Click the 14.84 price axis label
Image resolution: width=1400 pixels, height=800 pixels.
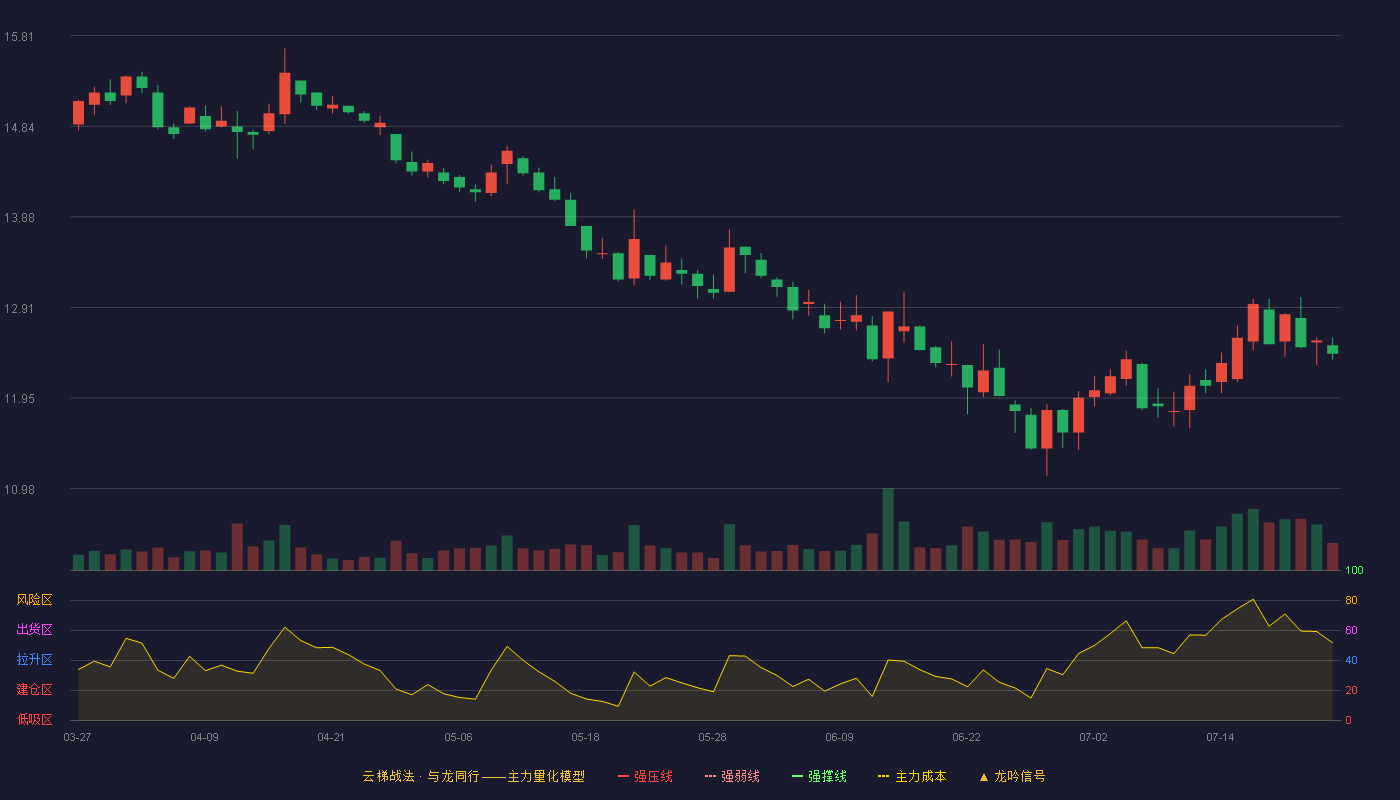[18, 127]
